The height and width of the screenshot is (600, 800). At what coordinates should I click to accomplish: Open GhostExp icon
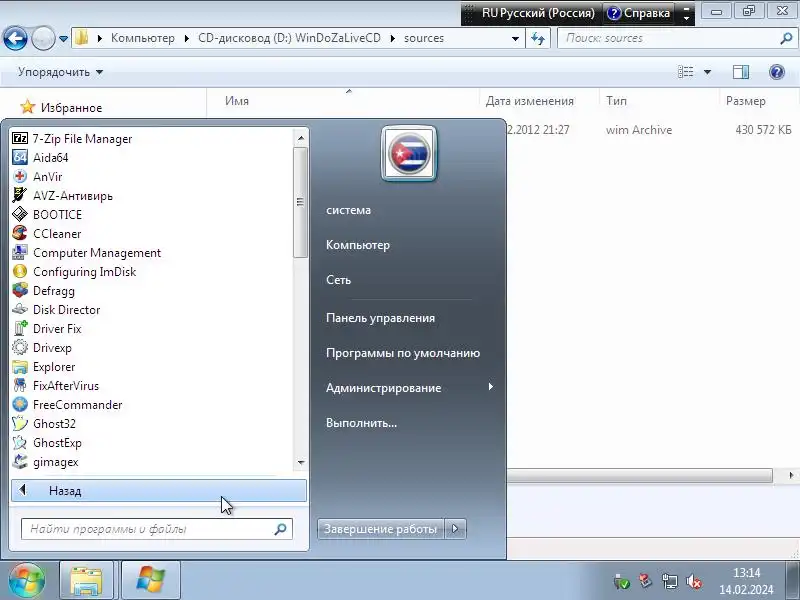click(20, 443)
